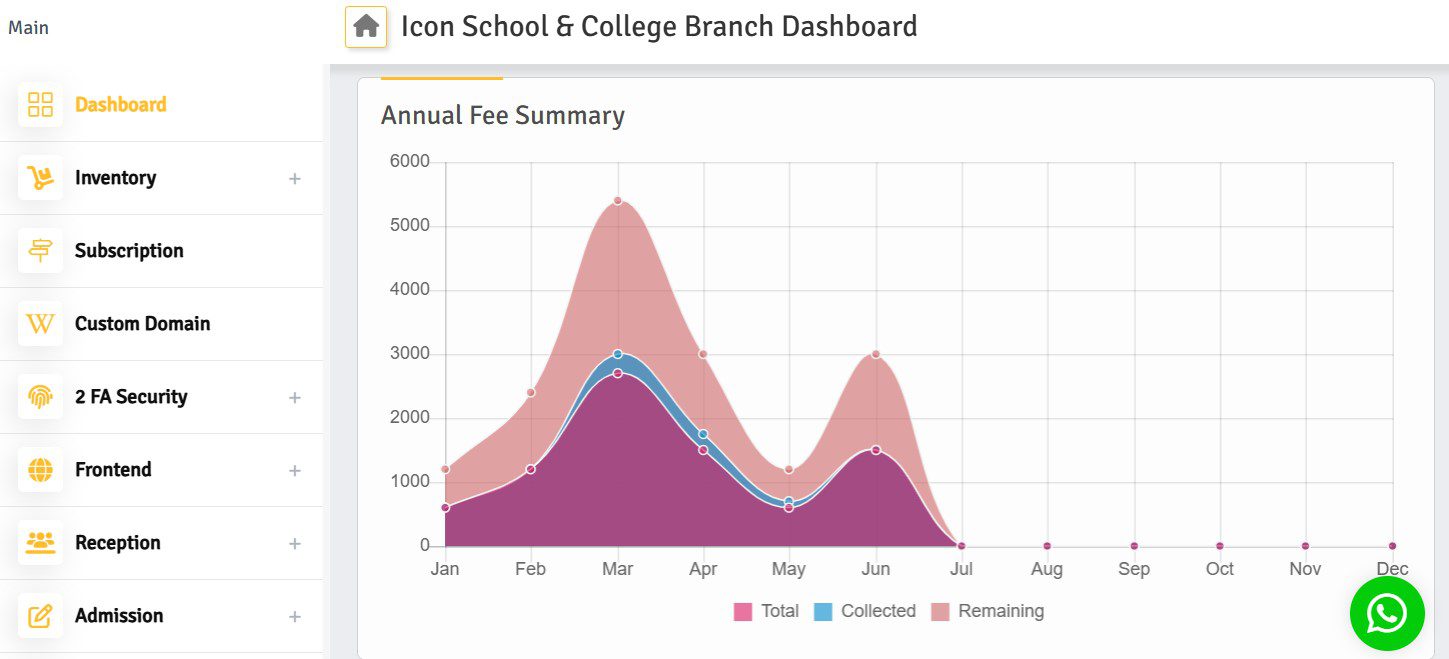Toggle the Collected legend series
The width and height of the screenshot is (1449, 659).
tap(865, 611)
